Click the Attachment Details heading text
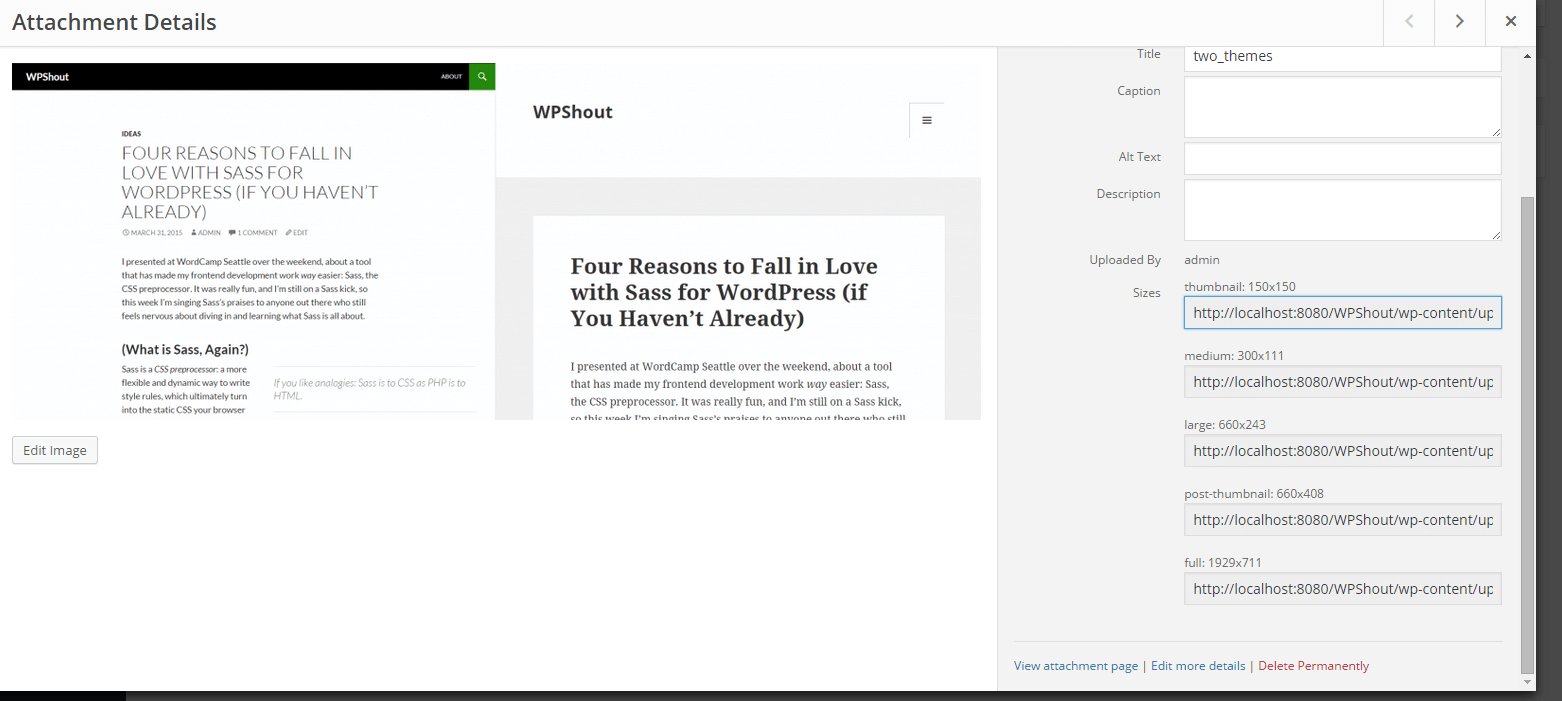This screenshot has height=701, width=1562. coord(114,22)
